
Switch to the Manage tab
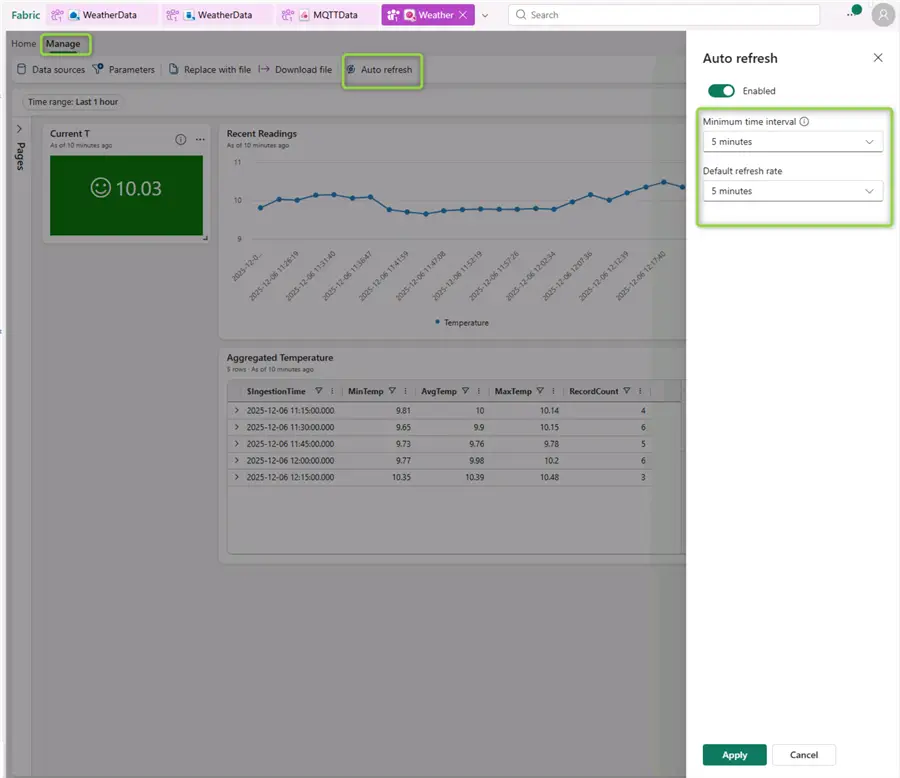[x=63, y=44]
